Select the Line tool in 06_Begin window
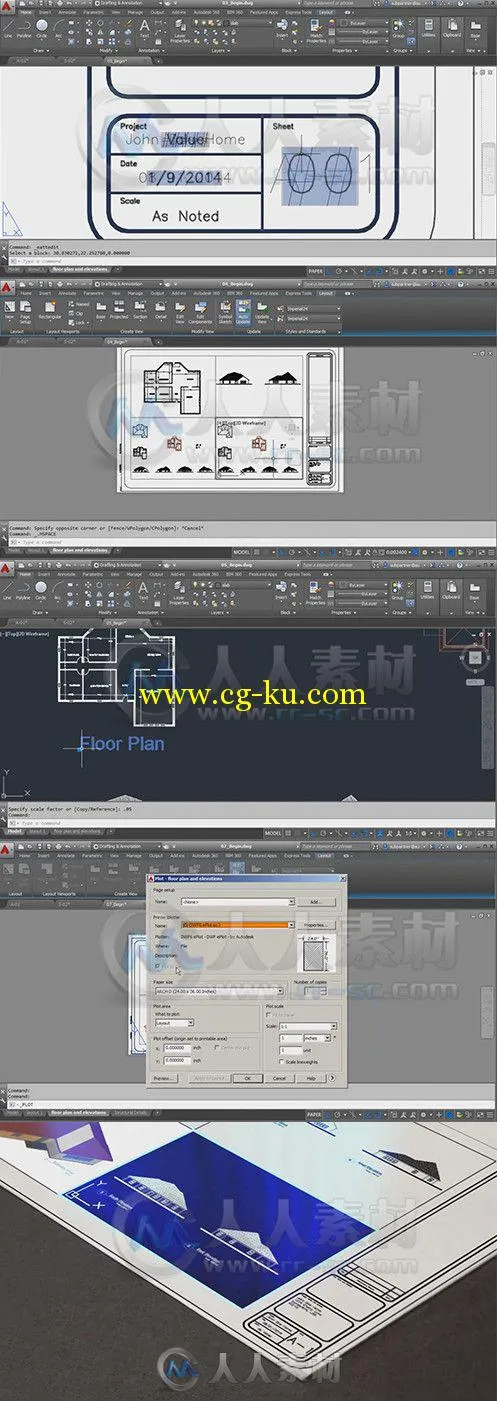The width and height of the screenshot is (497, 1401). pyautogui.click(x=8, y=591)
